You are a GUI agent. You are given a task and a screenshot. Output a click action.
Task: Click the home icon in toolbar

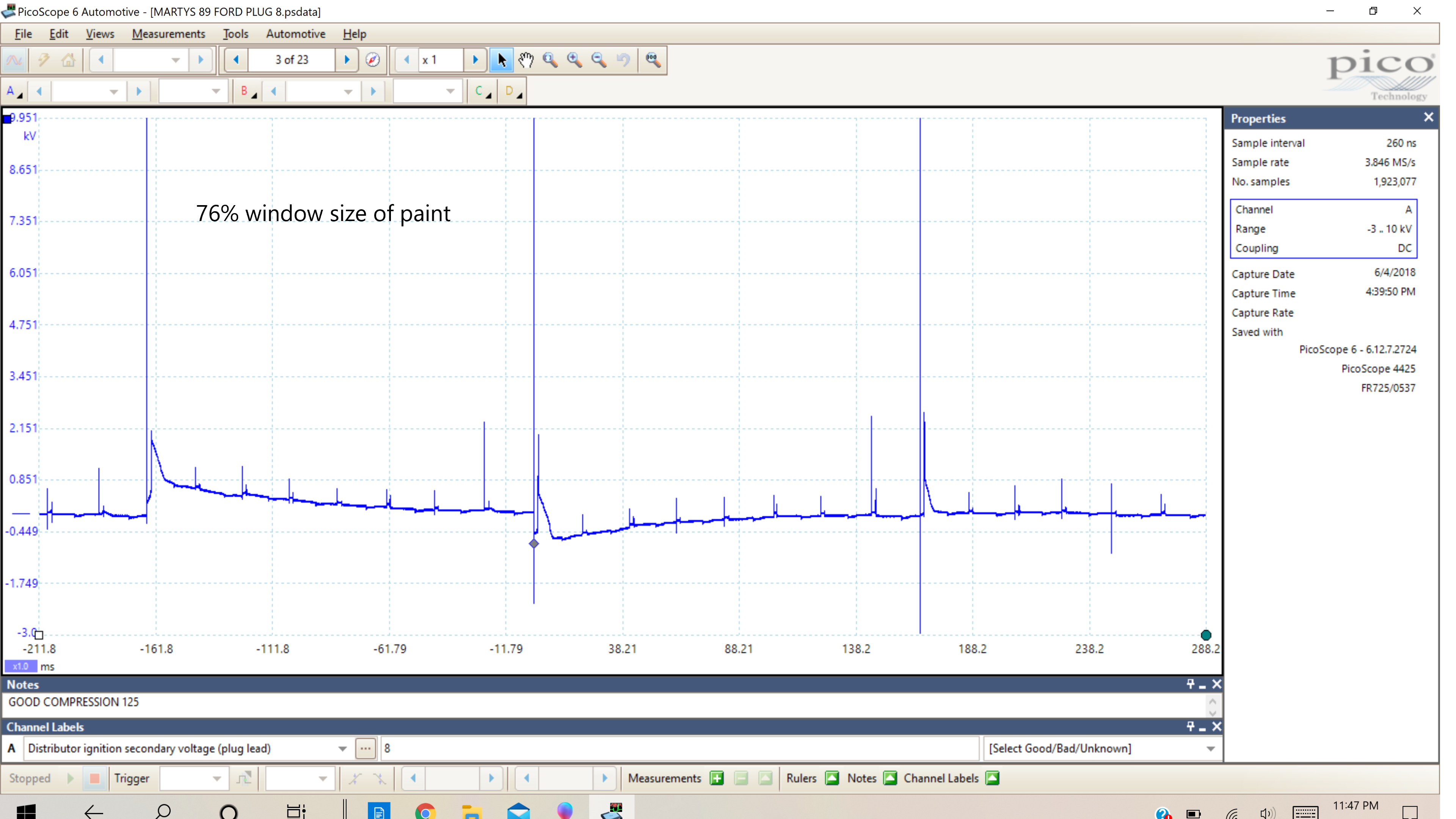(68, 60)
